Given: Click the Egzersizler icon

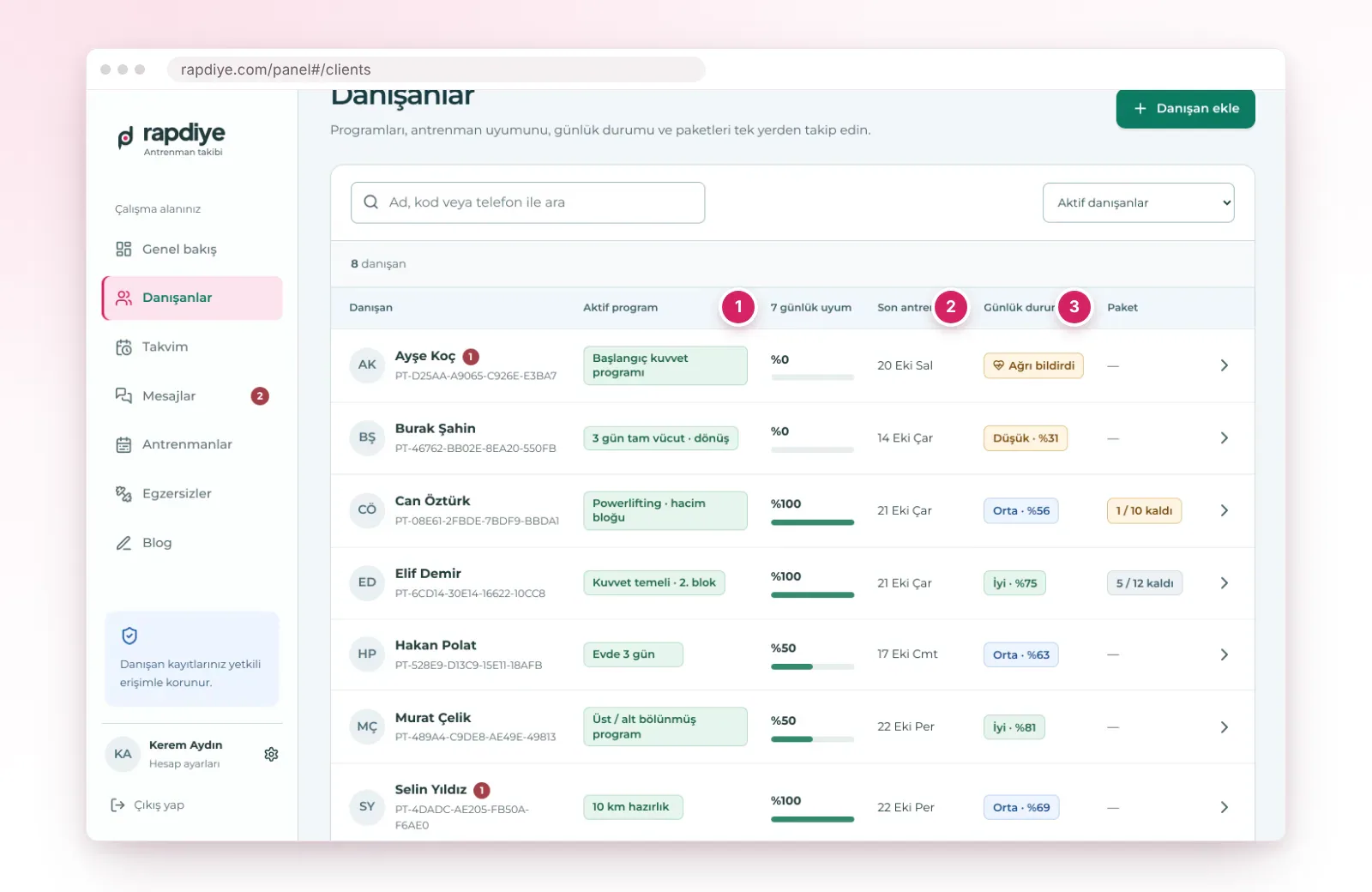Looking at the screenshot, I should coord(123,494).
